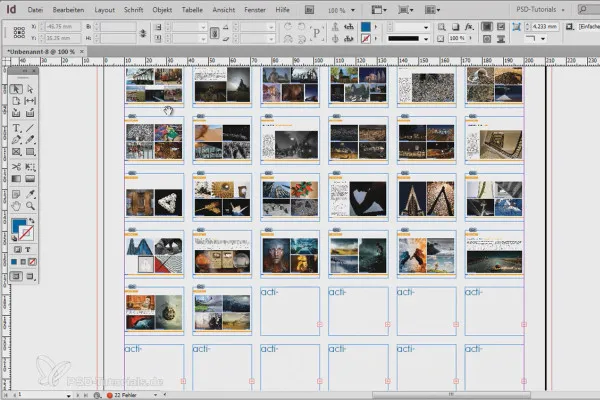
Task: Select the Pencil tool
Action: pos(30,140)
